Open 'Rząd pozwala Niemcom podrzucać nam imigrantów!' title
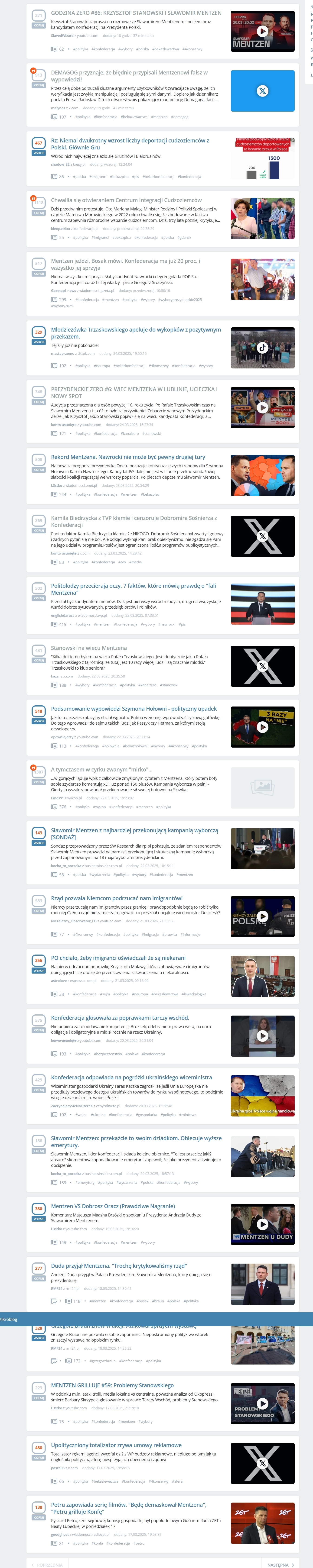Screen dimensions: 313x1568 point(117,898)
